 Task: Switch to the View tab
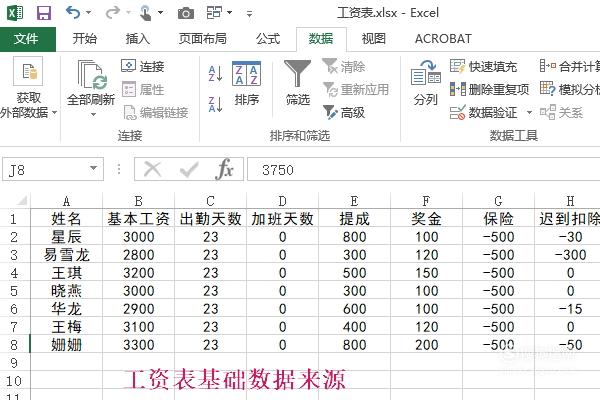click(373, 39)
